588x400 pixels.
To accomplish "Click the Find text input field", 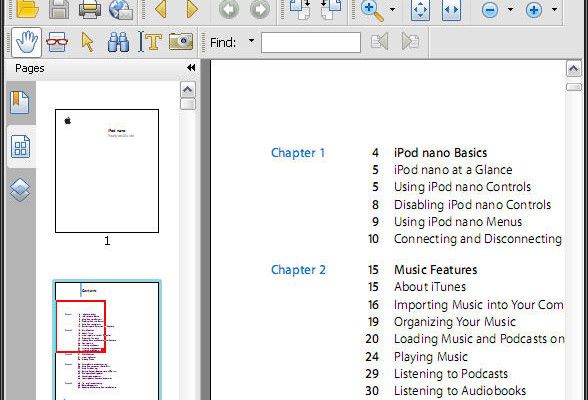I will tap(311, 42).
